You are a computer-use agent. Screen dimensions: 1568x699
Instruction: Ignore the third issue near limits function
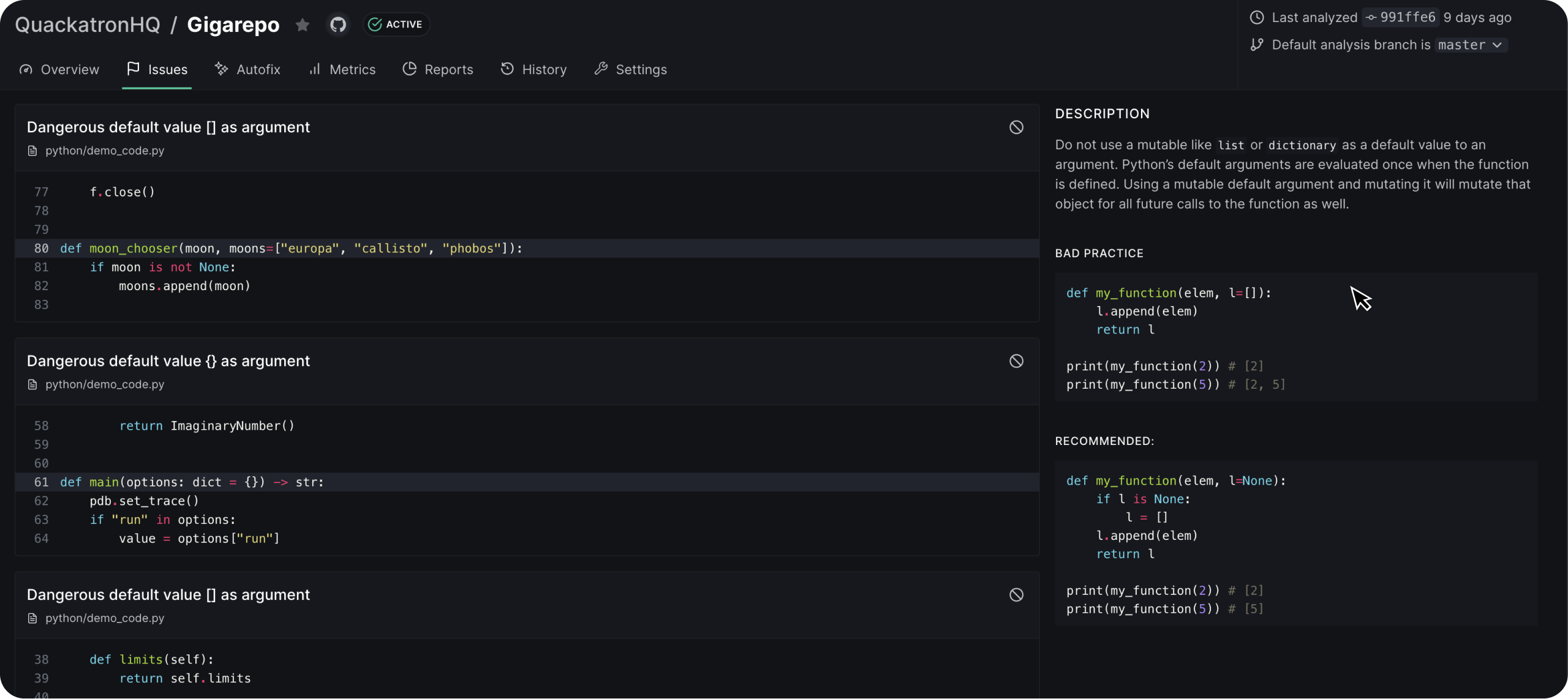pyautogui.click(x=1016, y=595)
